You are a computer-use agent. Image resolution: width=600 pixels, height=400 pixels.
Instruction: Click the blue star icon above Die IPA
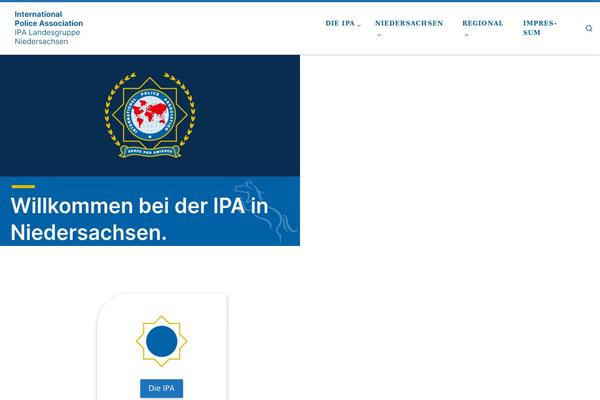[x=161, y=341]
